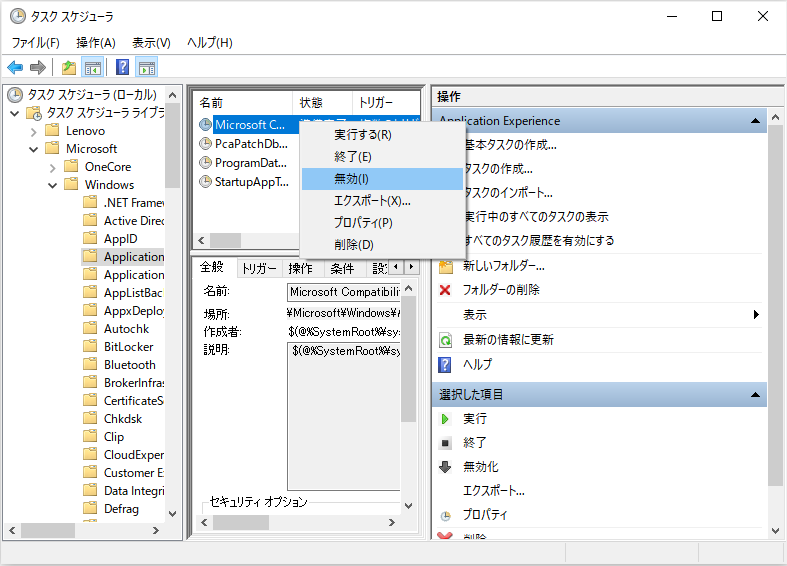Click the green play Run icon
Screen dimensions: 787x566
coord(445,418)
